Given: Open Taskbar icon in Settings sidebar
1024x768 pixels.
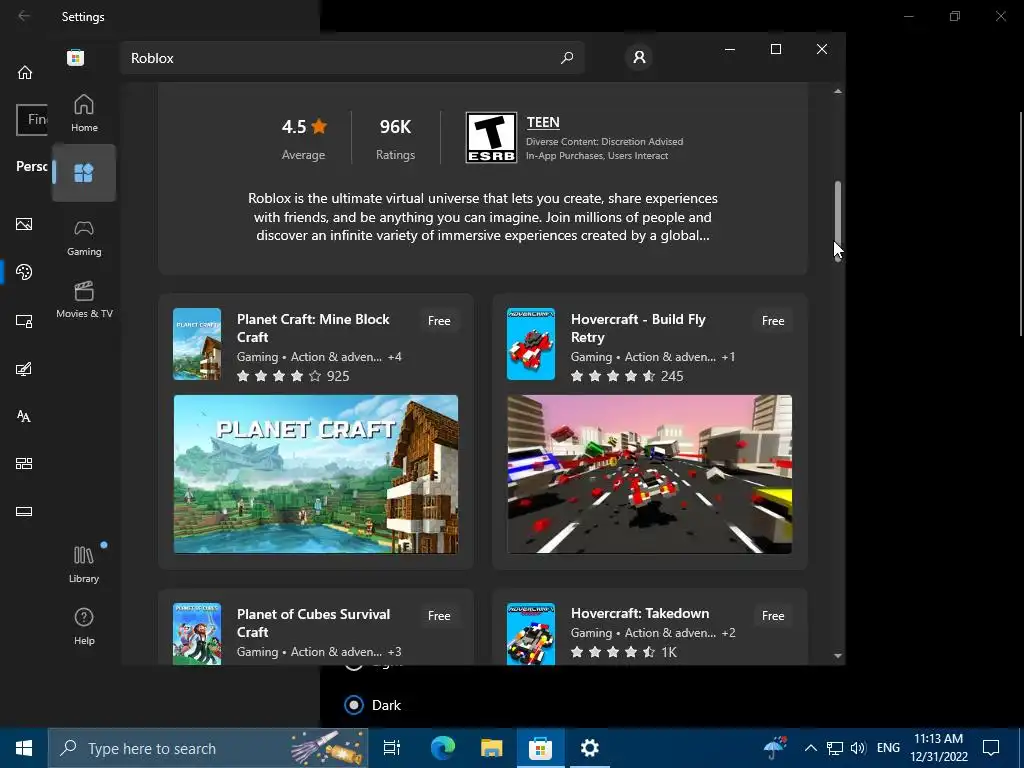Looking at the screenshot, I should pos(24,511).
